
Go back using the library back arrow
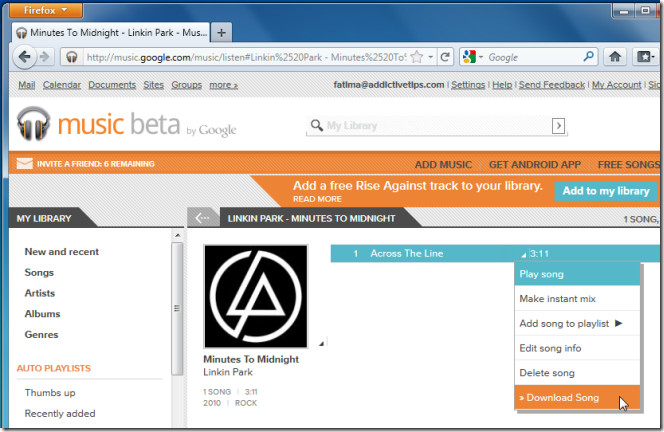[x=203, y=218]
